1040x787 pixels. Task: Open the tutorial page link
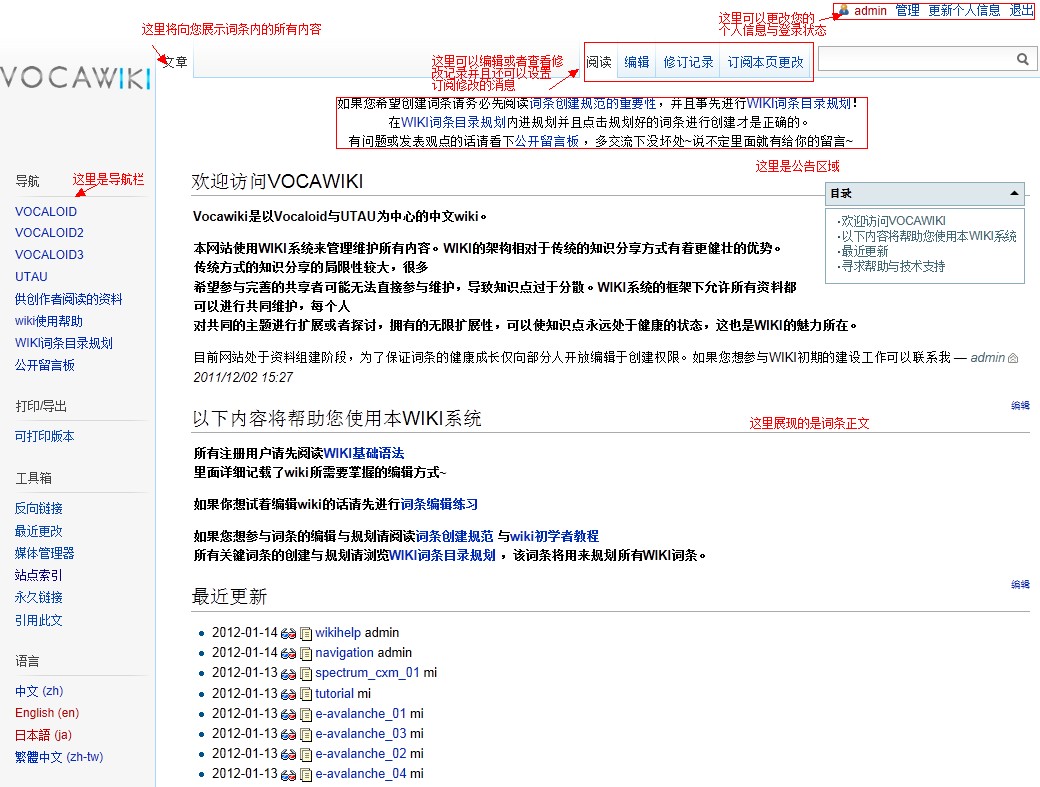tap(334, 694)
